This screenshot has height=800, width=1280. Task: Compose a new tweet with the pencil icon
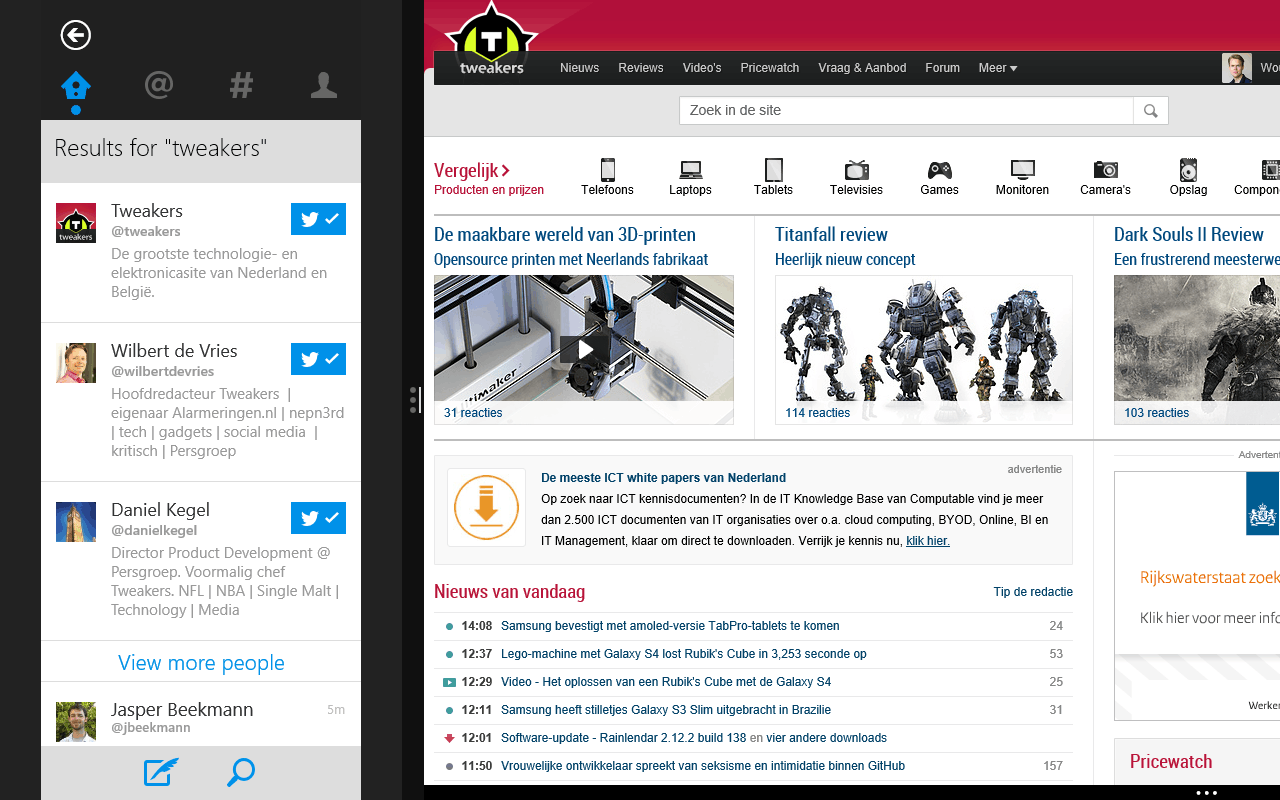(160, 772)
